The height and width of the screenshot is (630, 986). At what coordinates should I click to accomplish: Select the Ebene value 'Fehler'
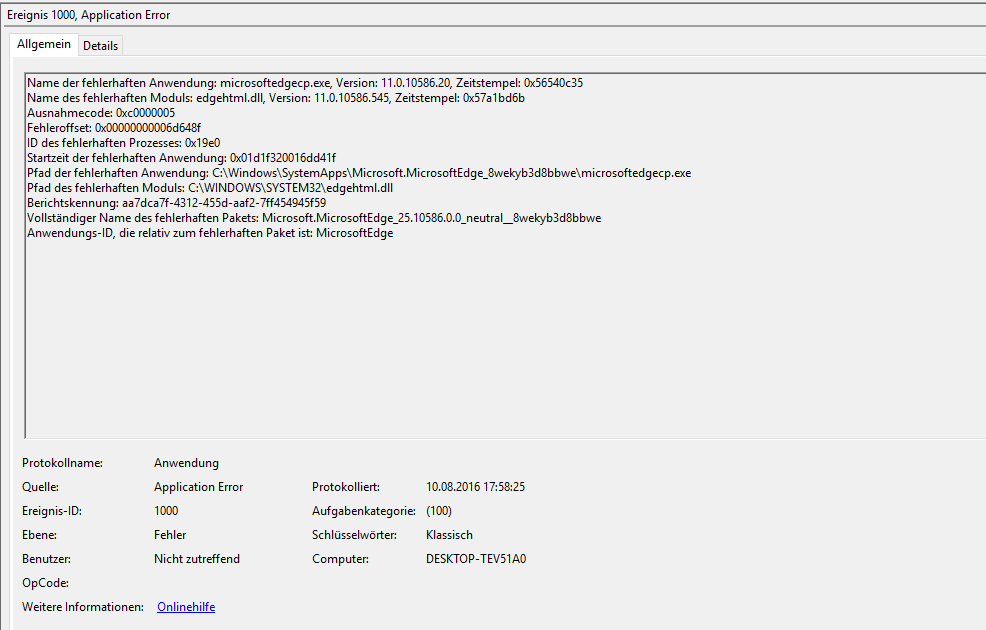pos(170,534)
